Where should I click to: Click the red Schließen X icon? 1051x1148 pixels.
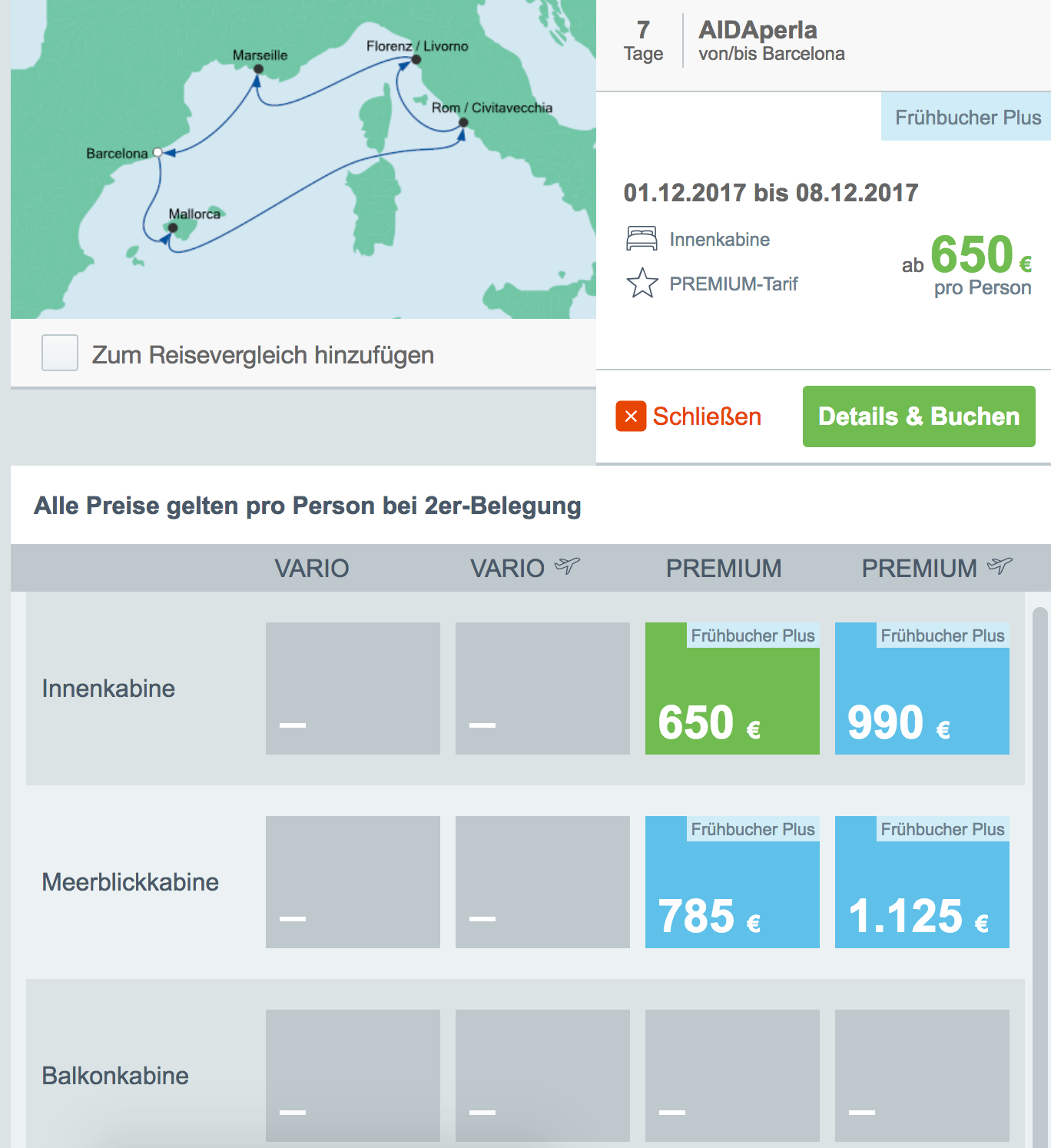pyautogui.click(x=631, y=416)
